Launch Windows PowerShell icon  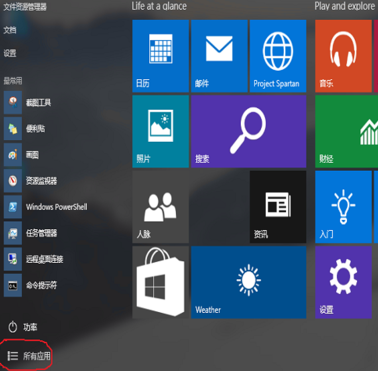(13, 207)
